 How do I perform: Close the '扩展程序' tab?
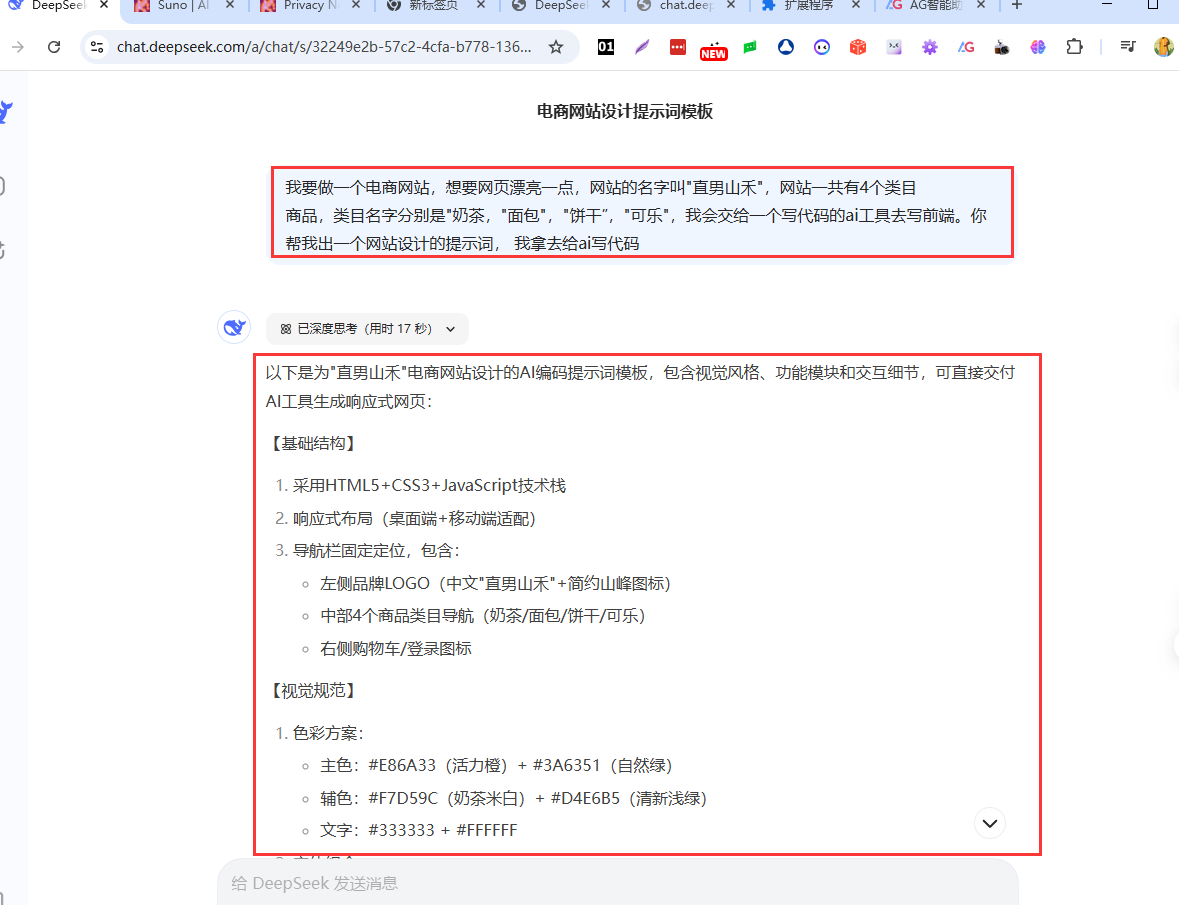[856, 5]
